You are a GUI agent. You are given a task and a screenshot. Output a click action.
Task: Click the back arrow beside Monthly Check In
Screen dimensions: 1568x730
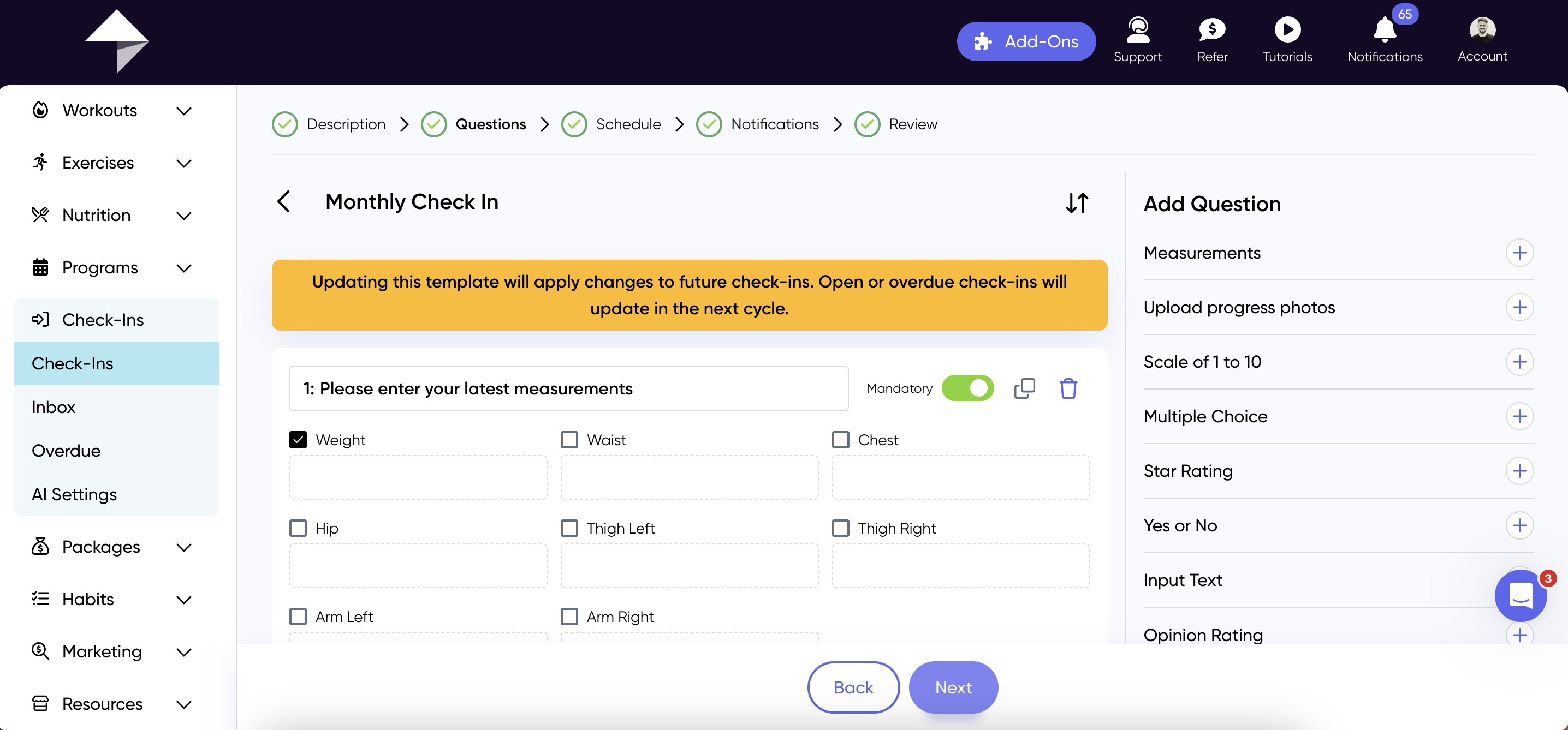pyautogui.click(x=284, y=201)
